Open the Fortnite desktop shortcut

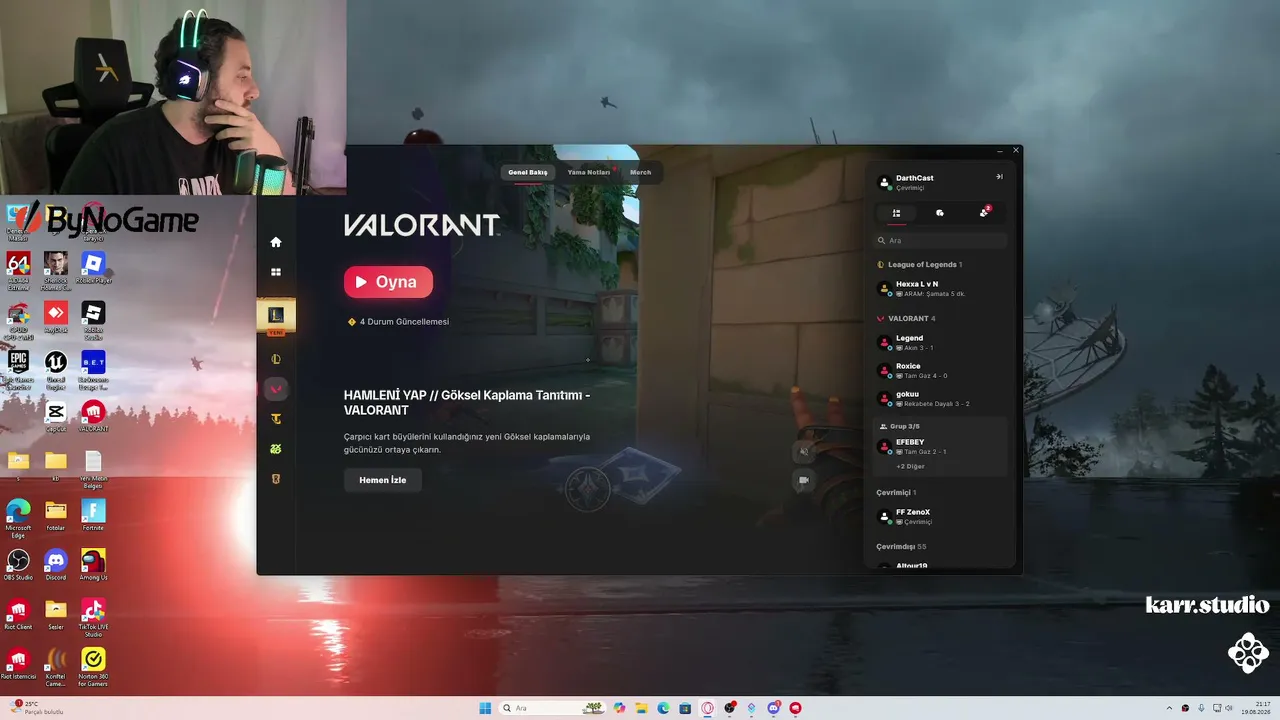coord(93,515)
